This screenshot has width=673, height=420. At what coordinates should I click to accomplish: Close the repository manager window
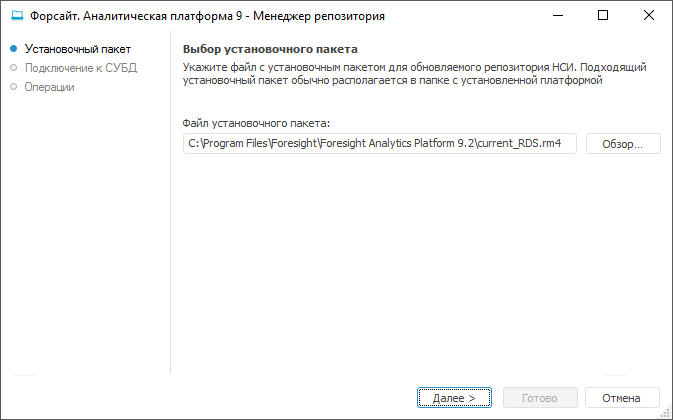coord(649,16)
